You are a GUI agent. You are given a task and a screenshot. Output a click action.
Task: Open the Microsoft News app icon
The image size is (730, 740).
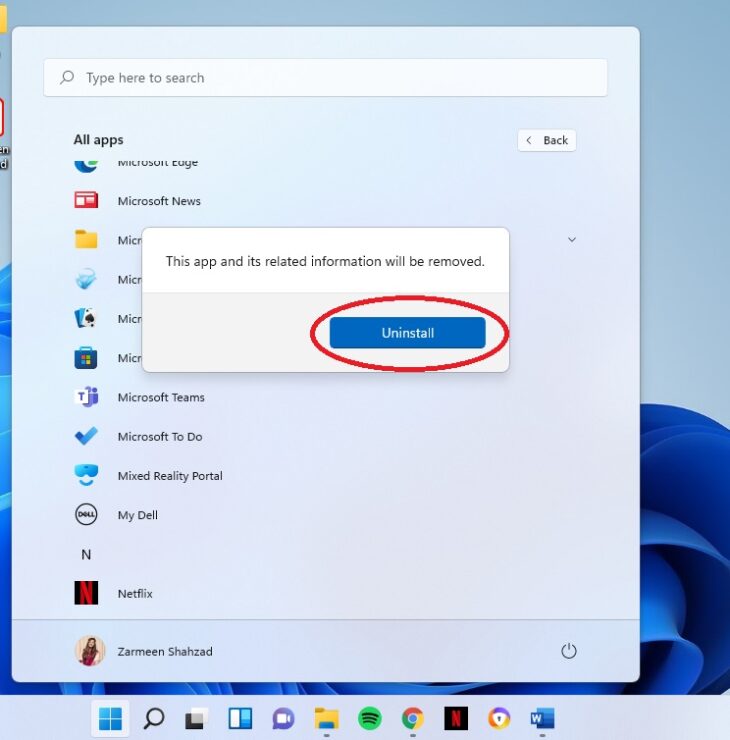point(86,200)
